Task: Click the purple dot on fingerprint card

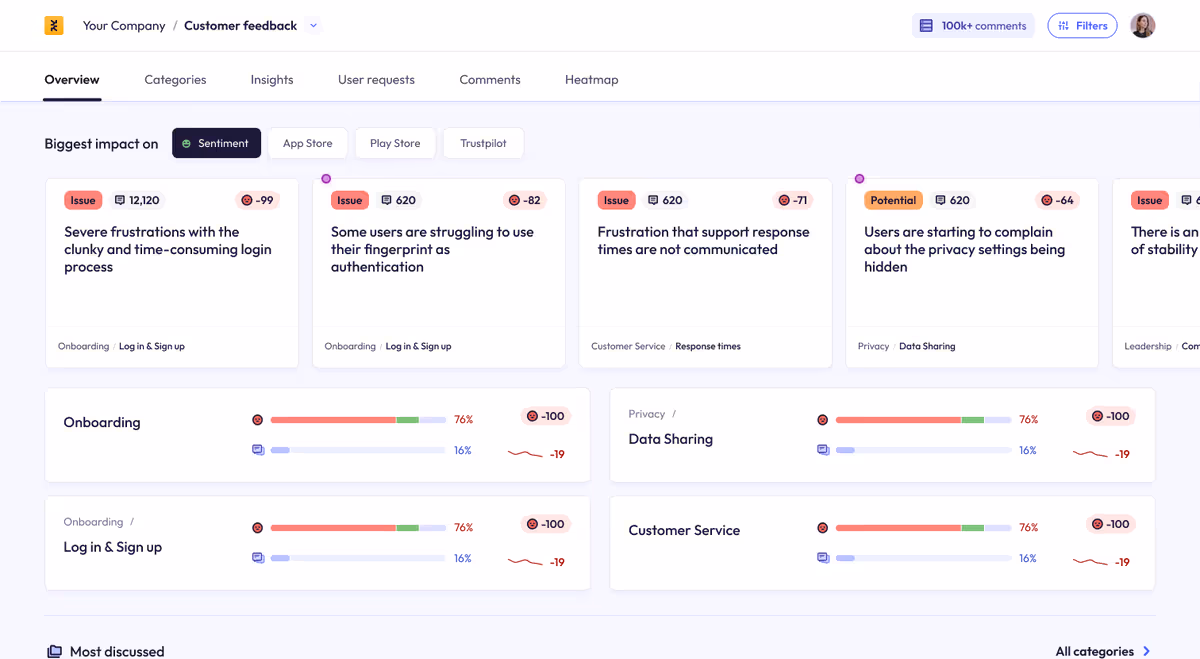Action: click(326, 179)
